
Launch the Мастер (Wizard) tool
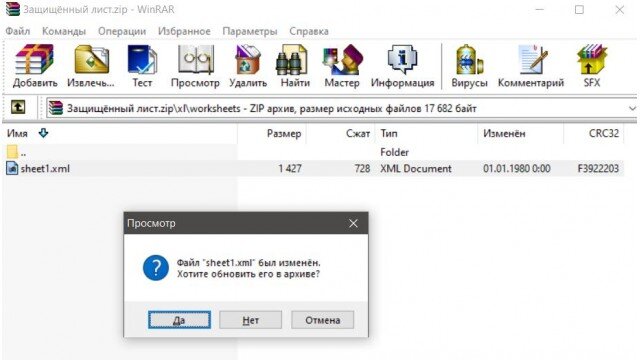point(342,66)
